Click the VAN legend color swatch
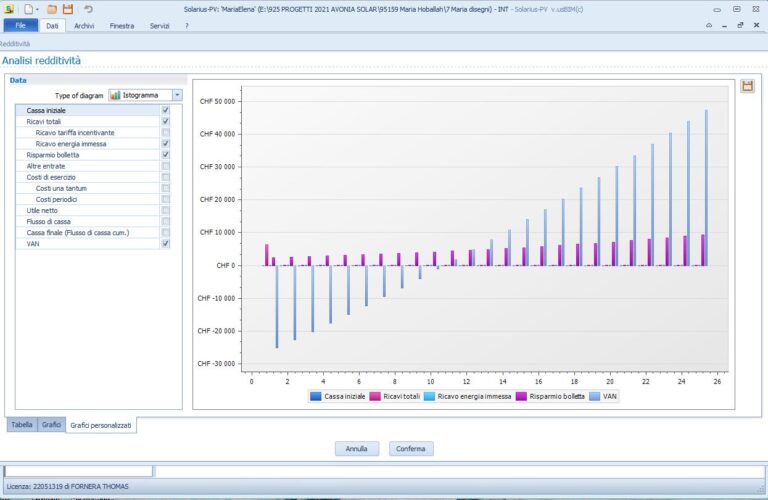Viewport: 768px width, 500px height. click(x=594, y=396)
